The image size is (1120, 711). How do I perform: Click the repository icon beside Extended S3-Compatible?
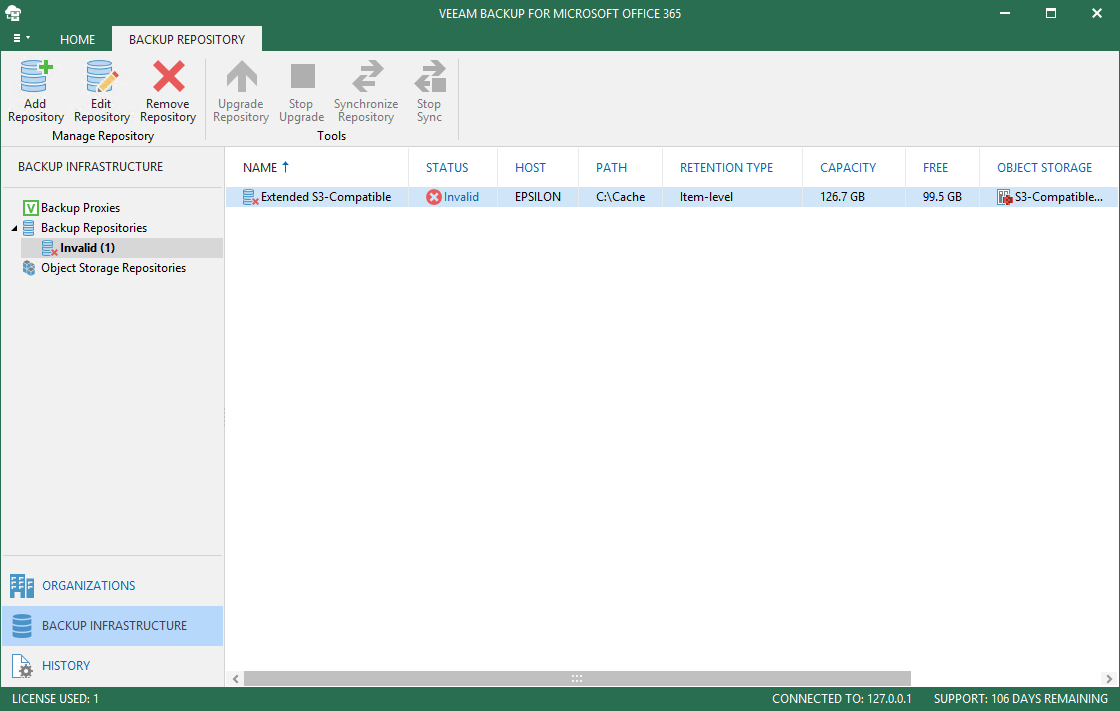coord(250,197)
